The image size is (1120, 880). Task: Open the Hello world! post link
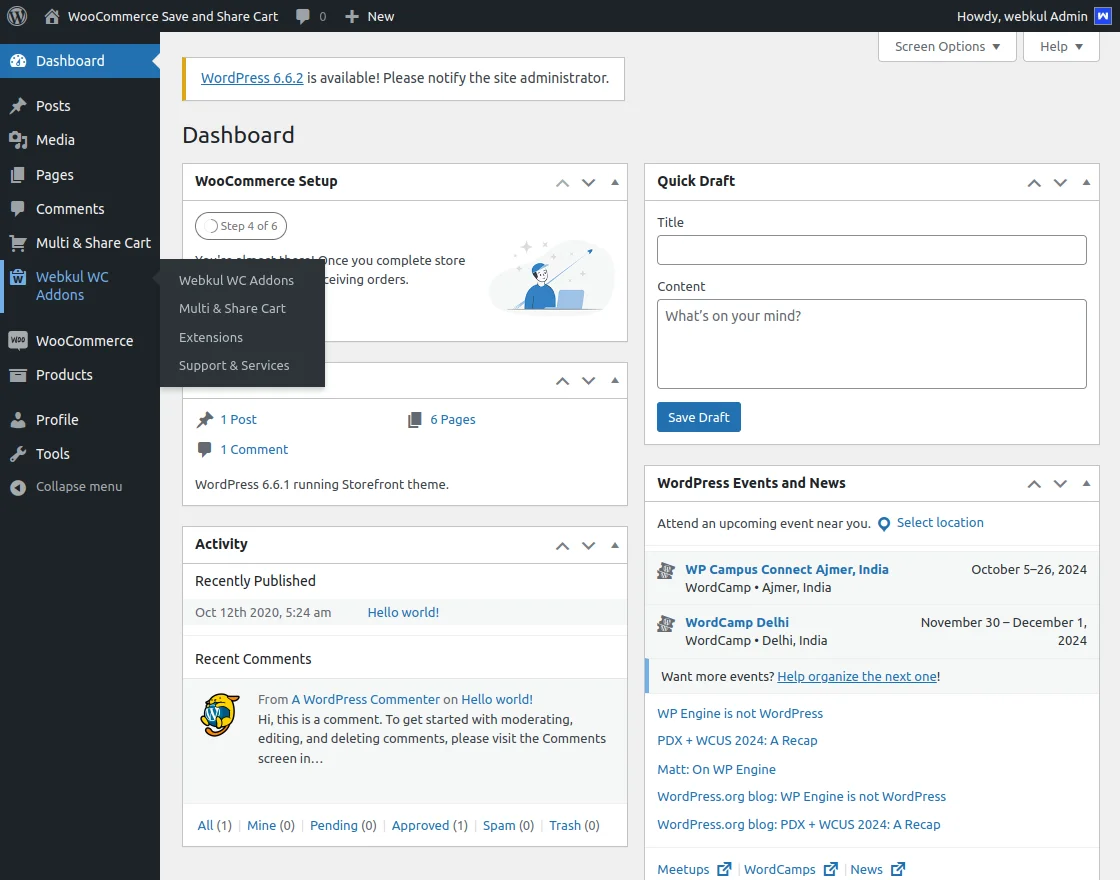(x=403, y=611)
